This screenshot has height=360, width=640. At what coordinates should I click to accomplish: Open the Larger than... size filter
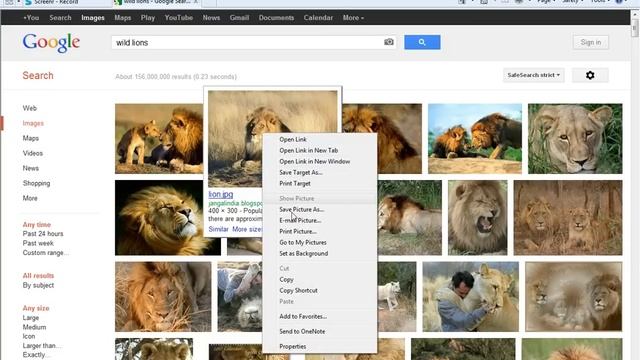[x=41, y=346]
